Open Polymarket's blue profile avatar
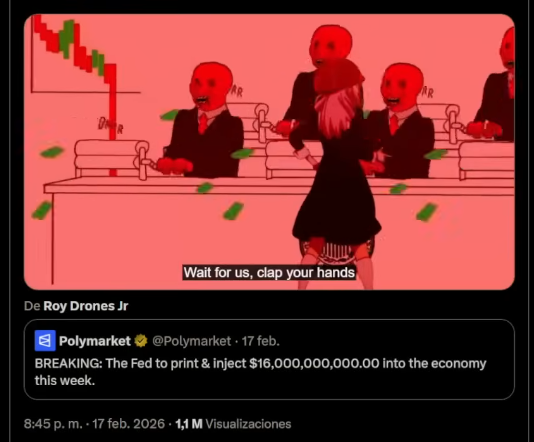This screenshot has height=442, width=534. 45,341
